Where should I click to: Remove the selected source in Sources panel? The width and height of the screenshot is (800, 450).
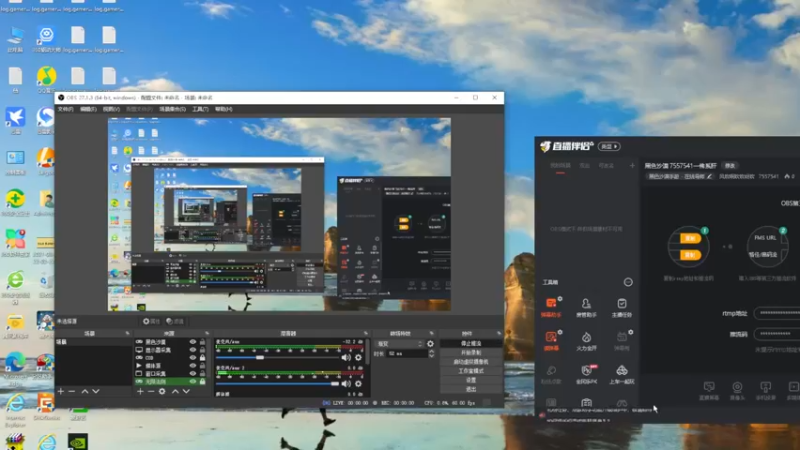click(151, 391)
